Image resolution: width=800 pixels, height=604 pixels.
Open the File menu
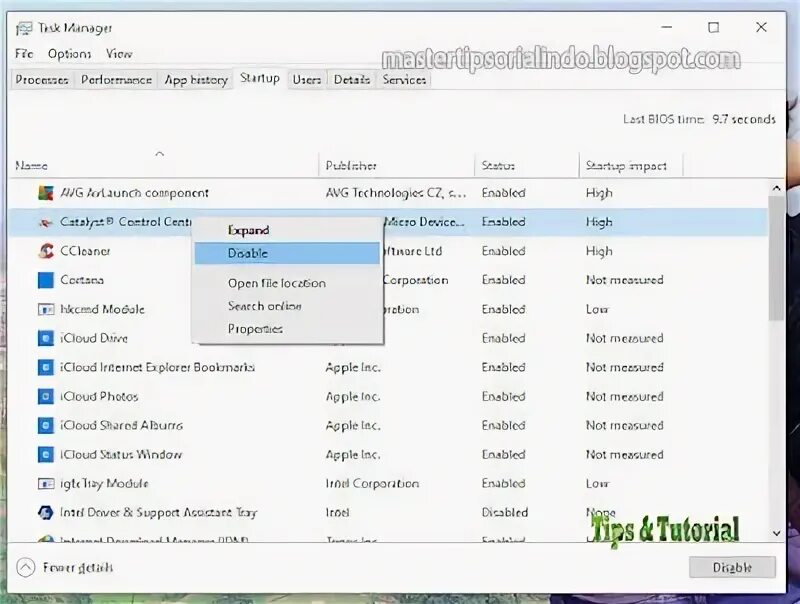pos(24,54)
